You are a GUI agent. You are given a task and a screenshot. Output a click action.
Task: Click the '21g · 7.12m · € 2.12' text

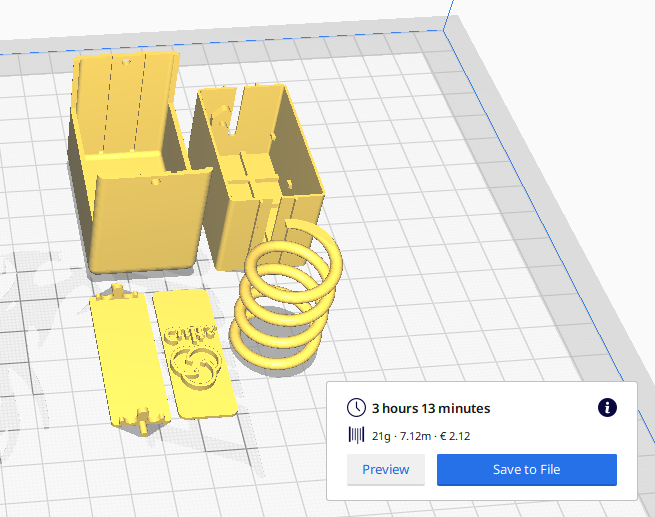(421, 436)
